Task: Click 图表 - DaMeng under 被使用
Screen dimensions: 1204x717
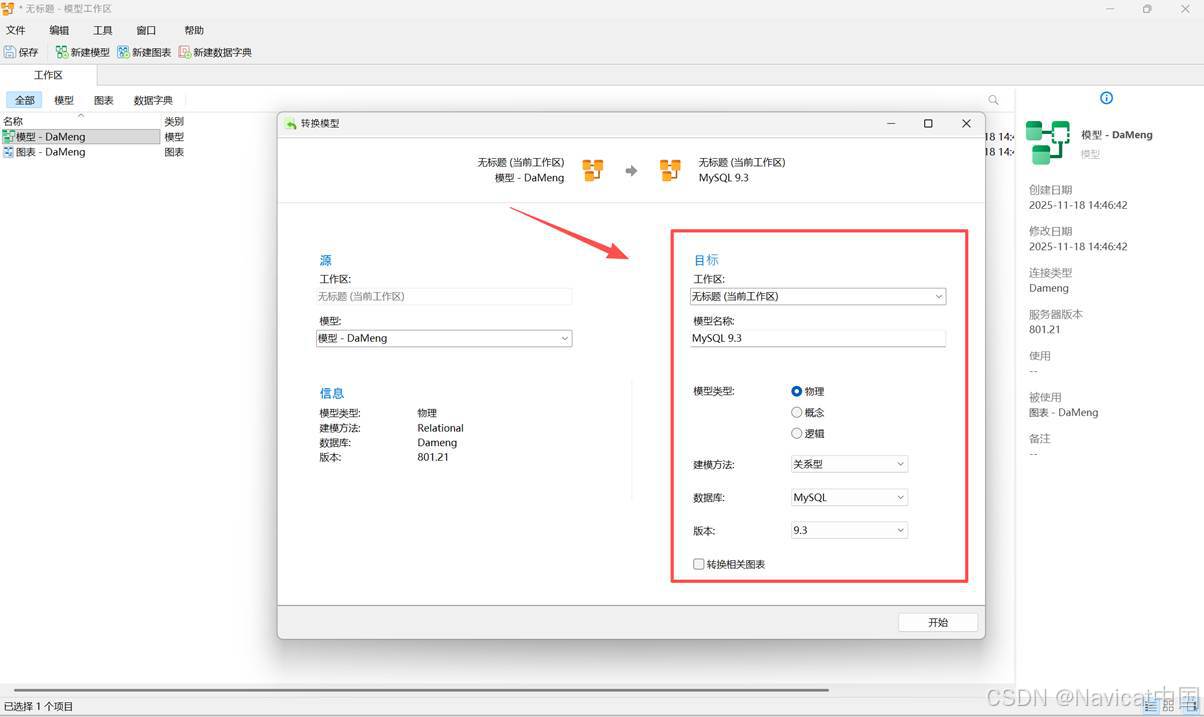Action: click(1063, 412)
